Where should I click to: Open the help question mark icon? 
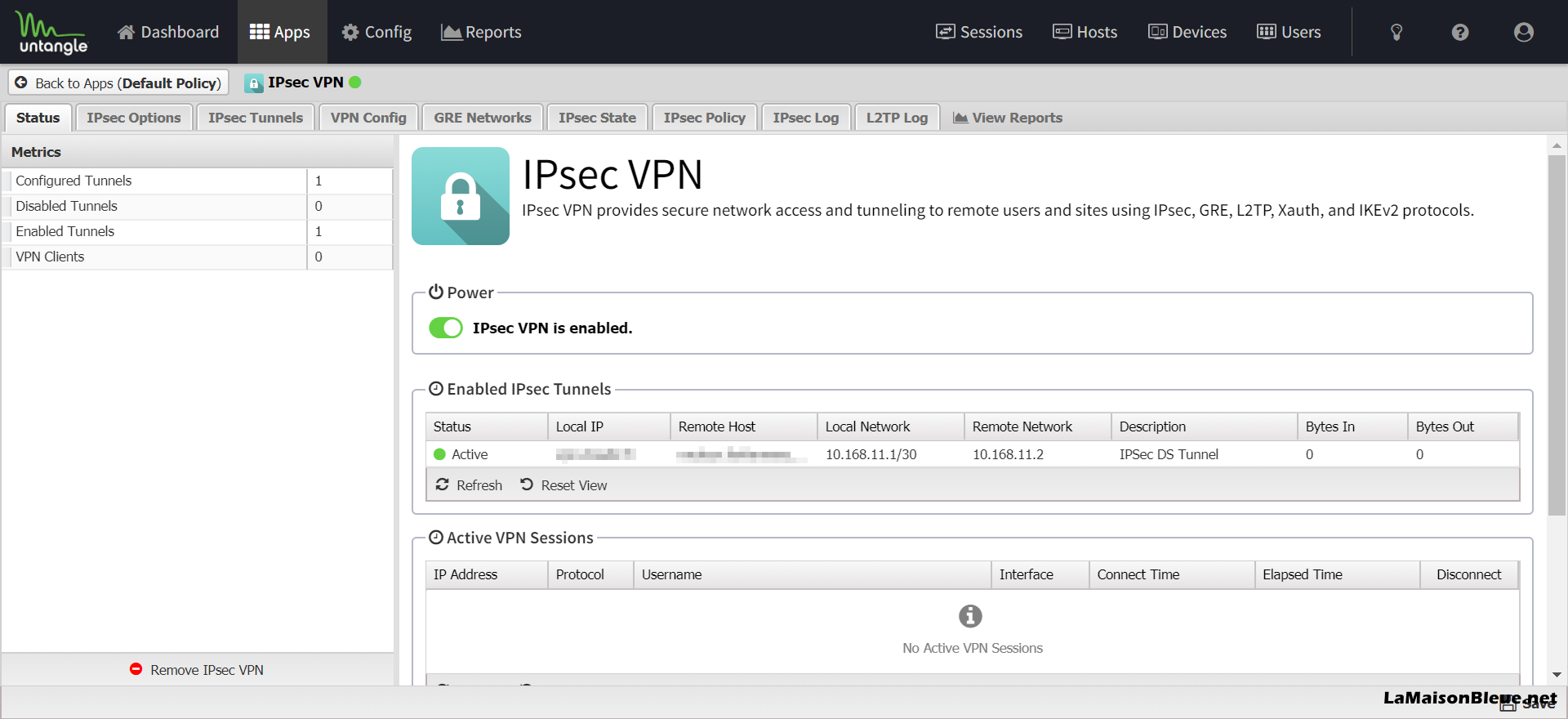pyautogui.click(x=1460, y=32)
